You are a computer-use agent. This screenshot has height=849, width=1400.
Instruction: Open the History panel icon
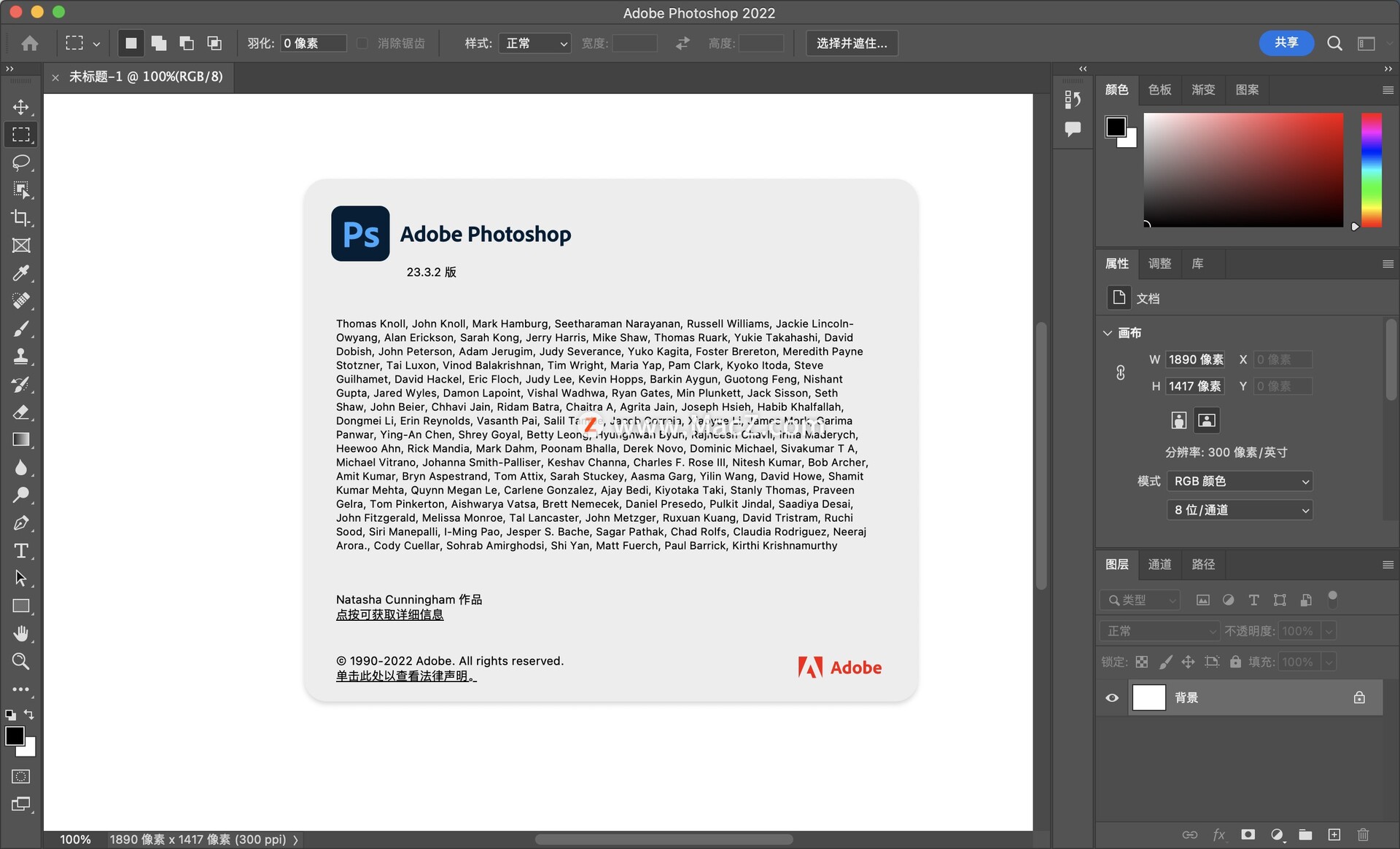tap(1073, 99)
